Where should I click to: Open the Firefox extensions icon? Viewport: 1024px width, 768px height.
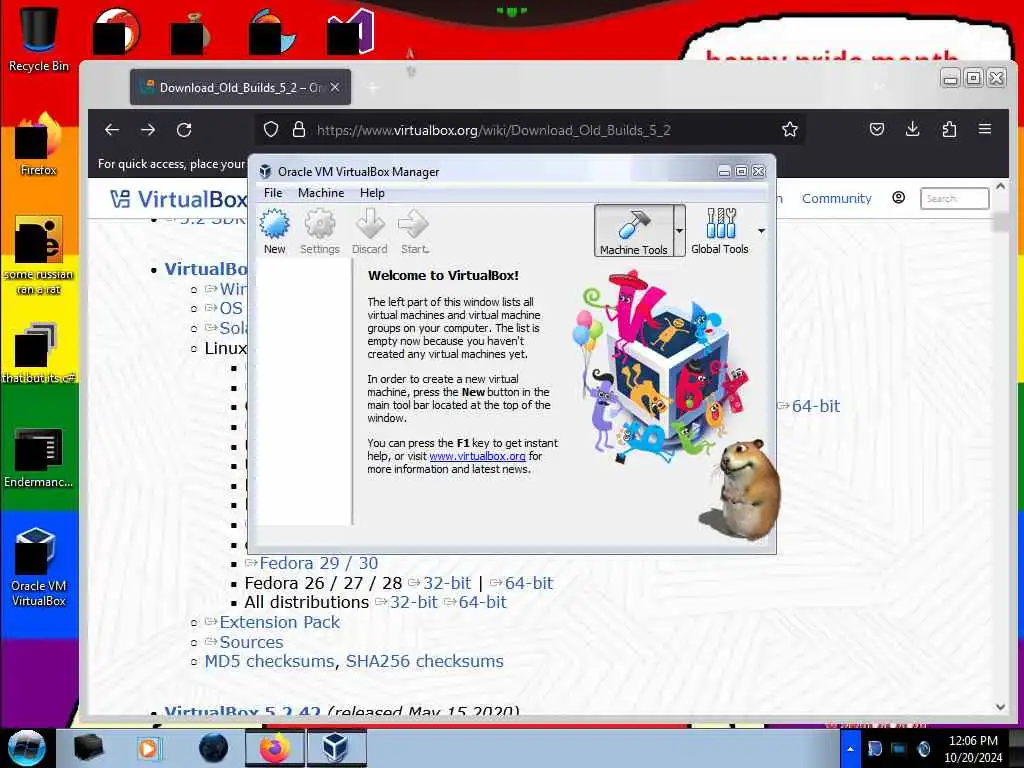click(949, 129)
